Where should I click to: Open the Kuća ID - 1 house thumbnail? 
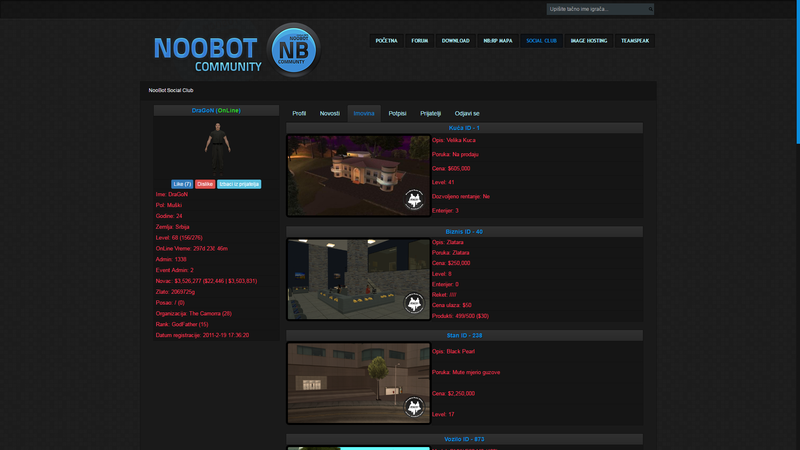(358, 175)
